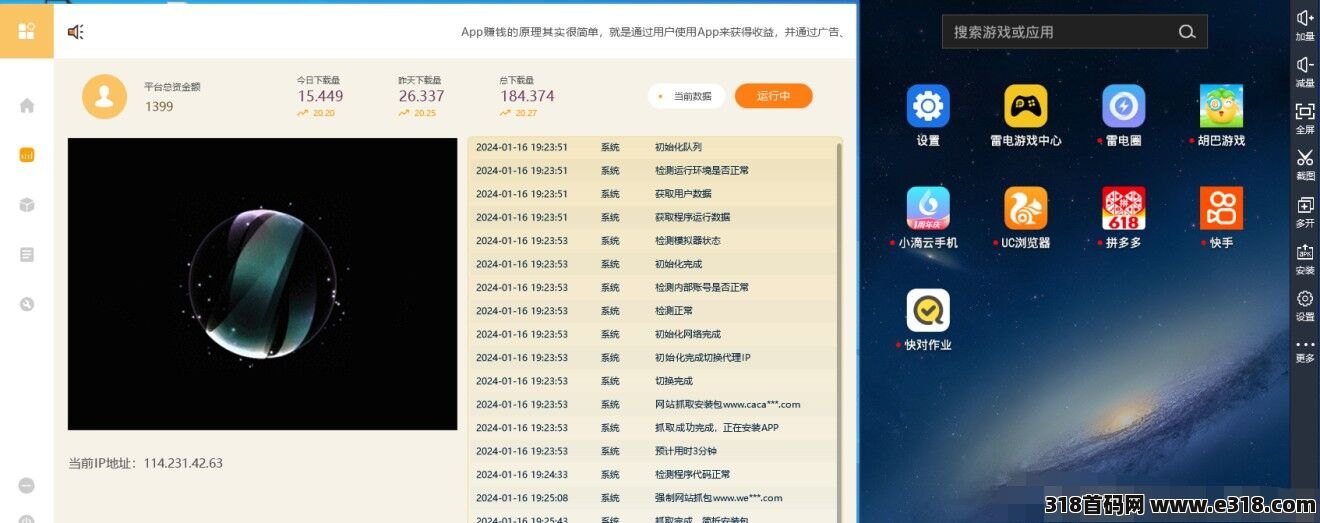1320x523 pixels.
Task: Click the minus circle icon in the sidebar
Action: [27, 486]
